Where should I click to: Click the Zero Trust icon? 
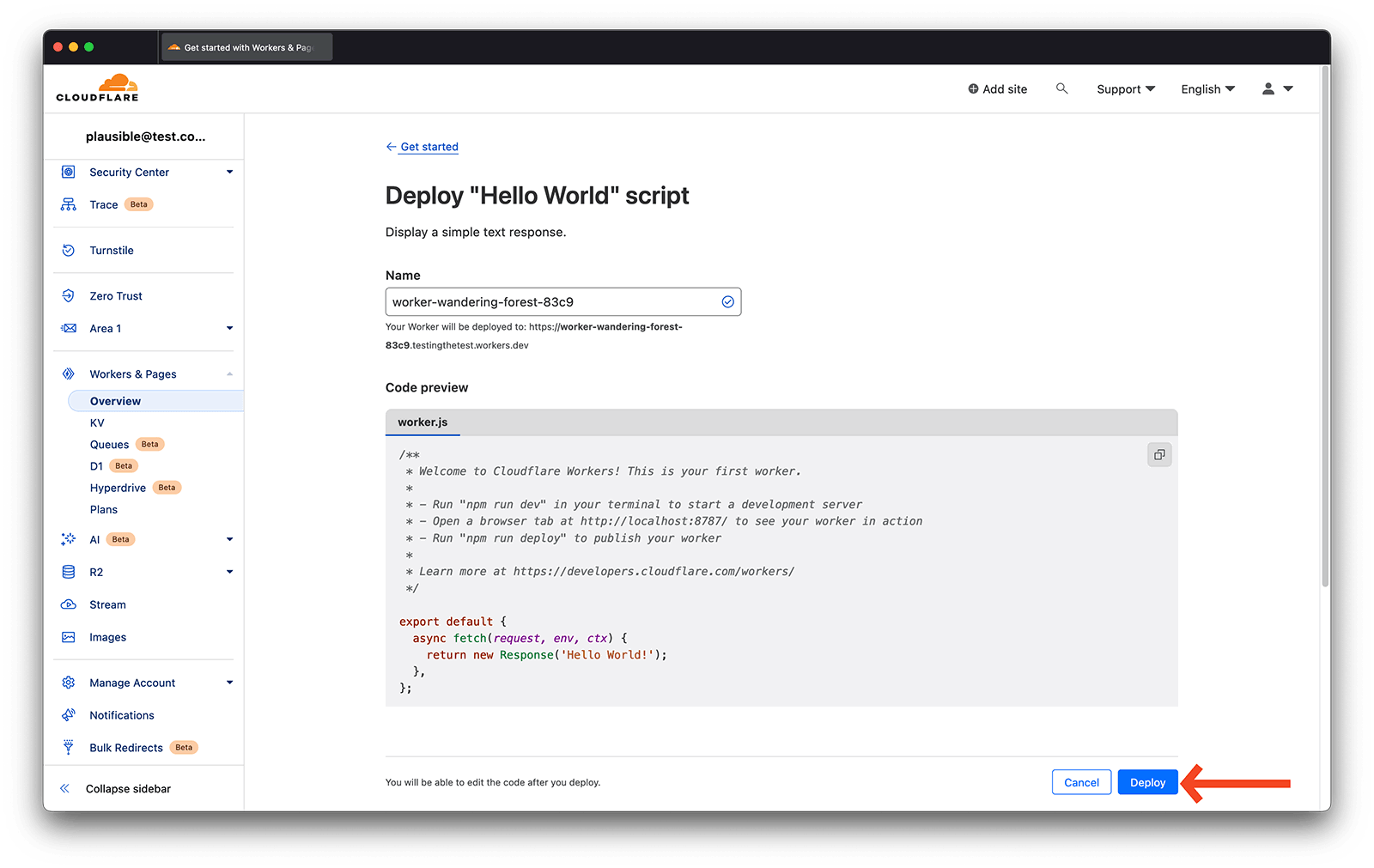tap(69, 295)
